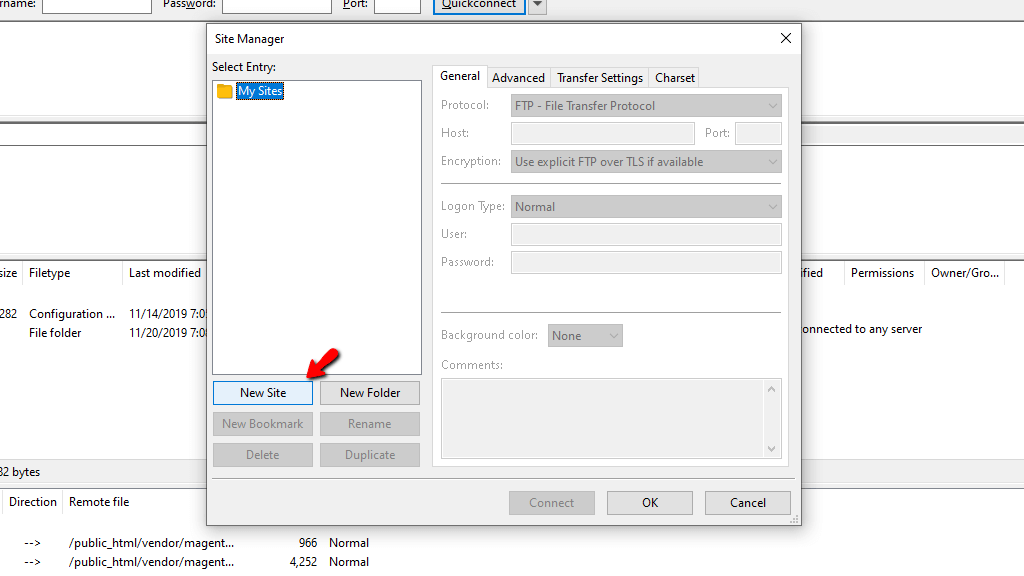Open the Logon Type dropdown
1024x576 pixels.
click(x=646, y=207)
